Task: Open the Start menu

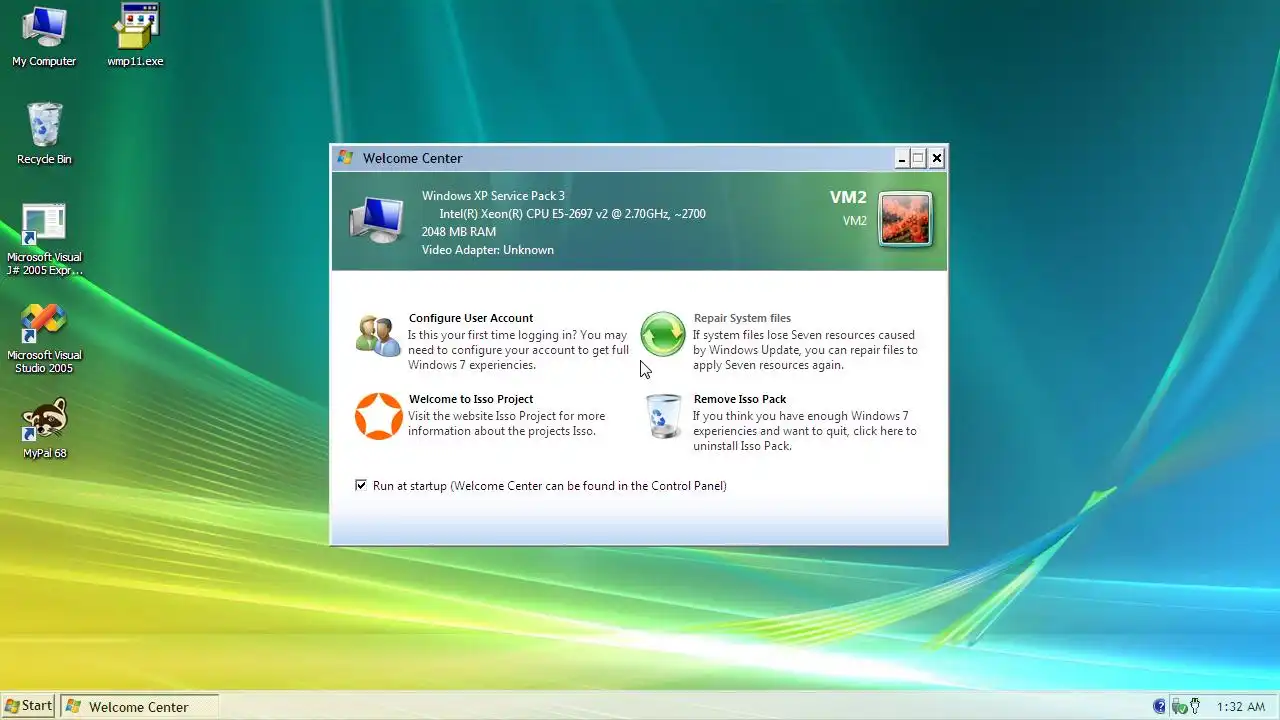Action: coord(28,706)
